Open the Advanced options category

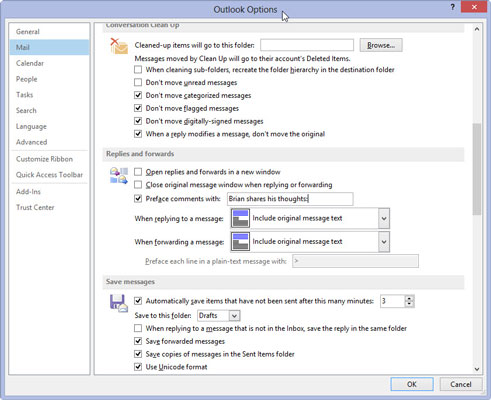click(x=49, y=142)
